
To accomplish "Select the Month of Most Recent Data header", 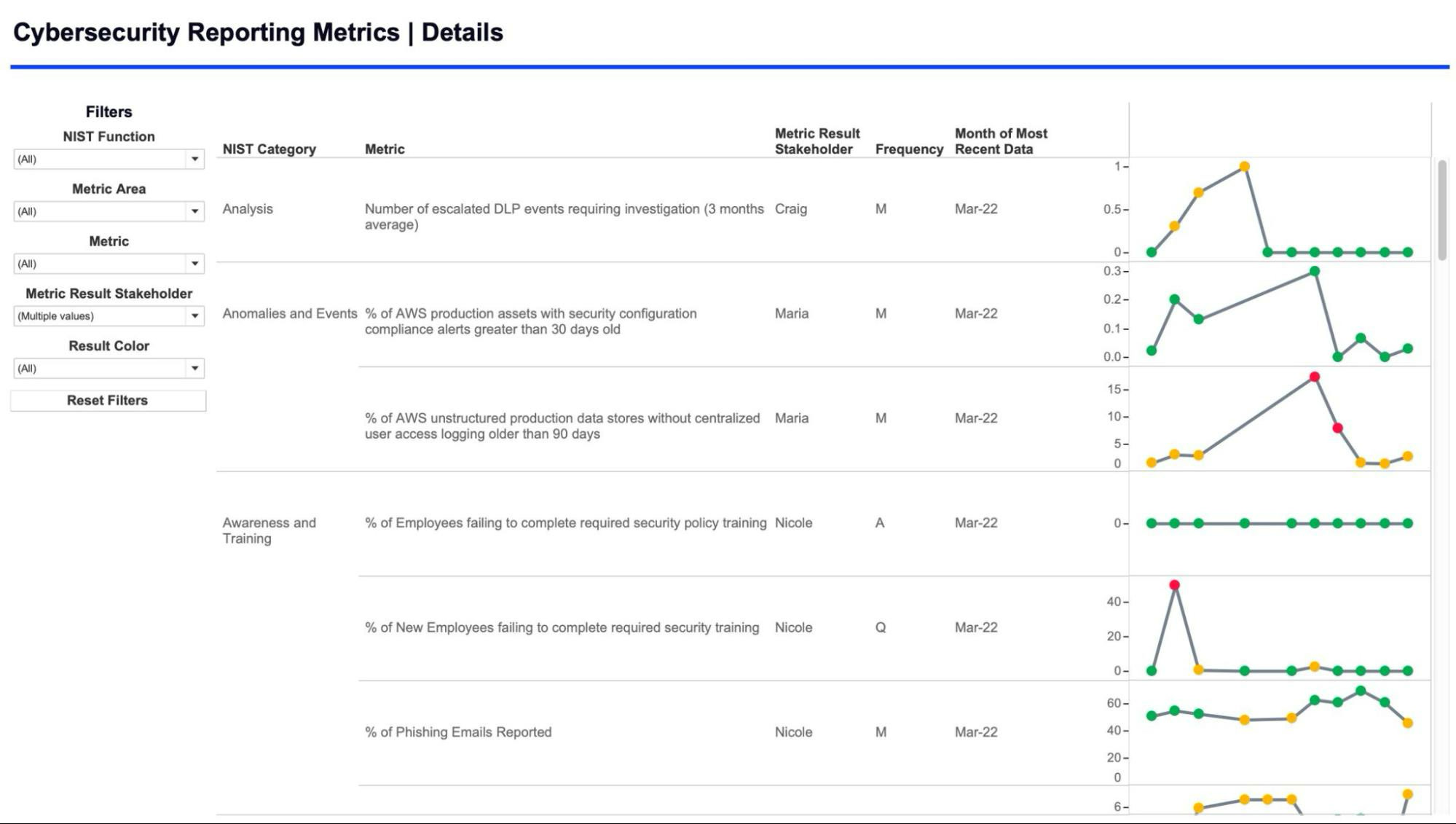I will coord(1001,141).
